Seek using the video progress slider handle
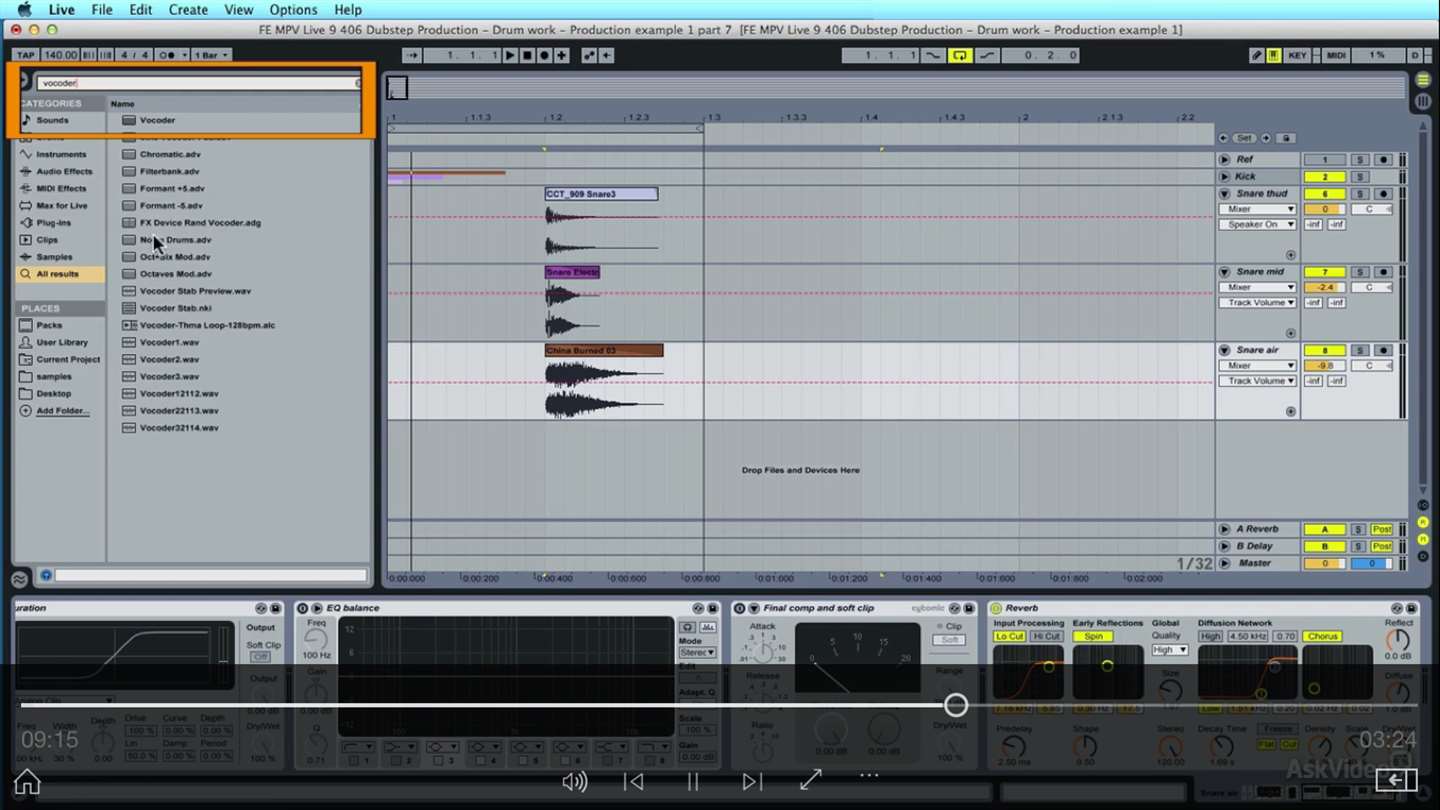The height and width of the screenshot is (810, 1440). click(956, 705)
